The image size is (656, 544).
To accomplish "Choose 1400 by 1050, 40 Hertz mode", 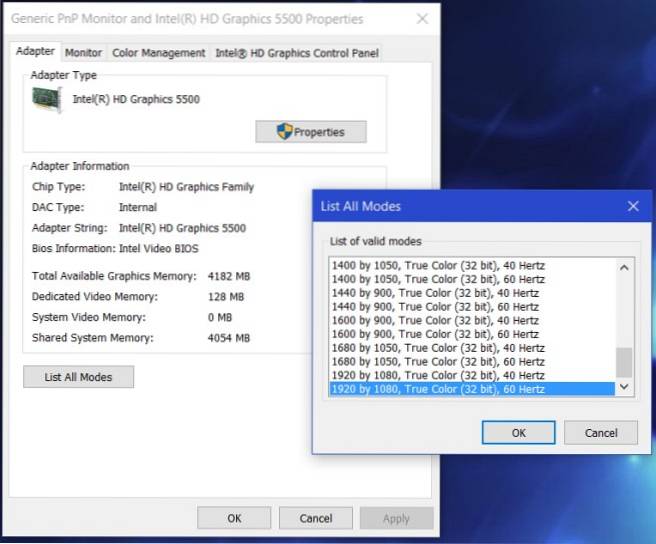I will [x=438, y=265].
